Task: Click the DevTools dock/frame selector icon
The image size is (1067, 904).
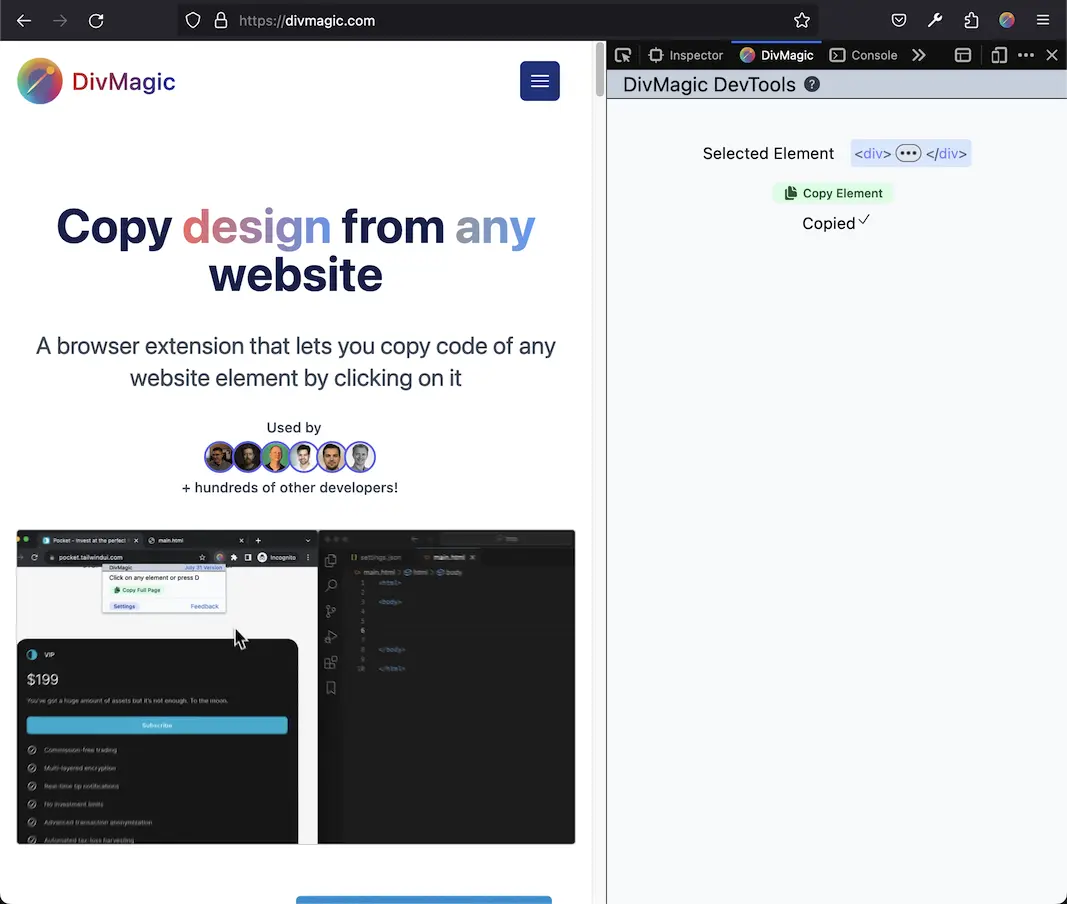Action: 963,55
